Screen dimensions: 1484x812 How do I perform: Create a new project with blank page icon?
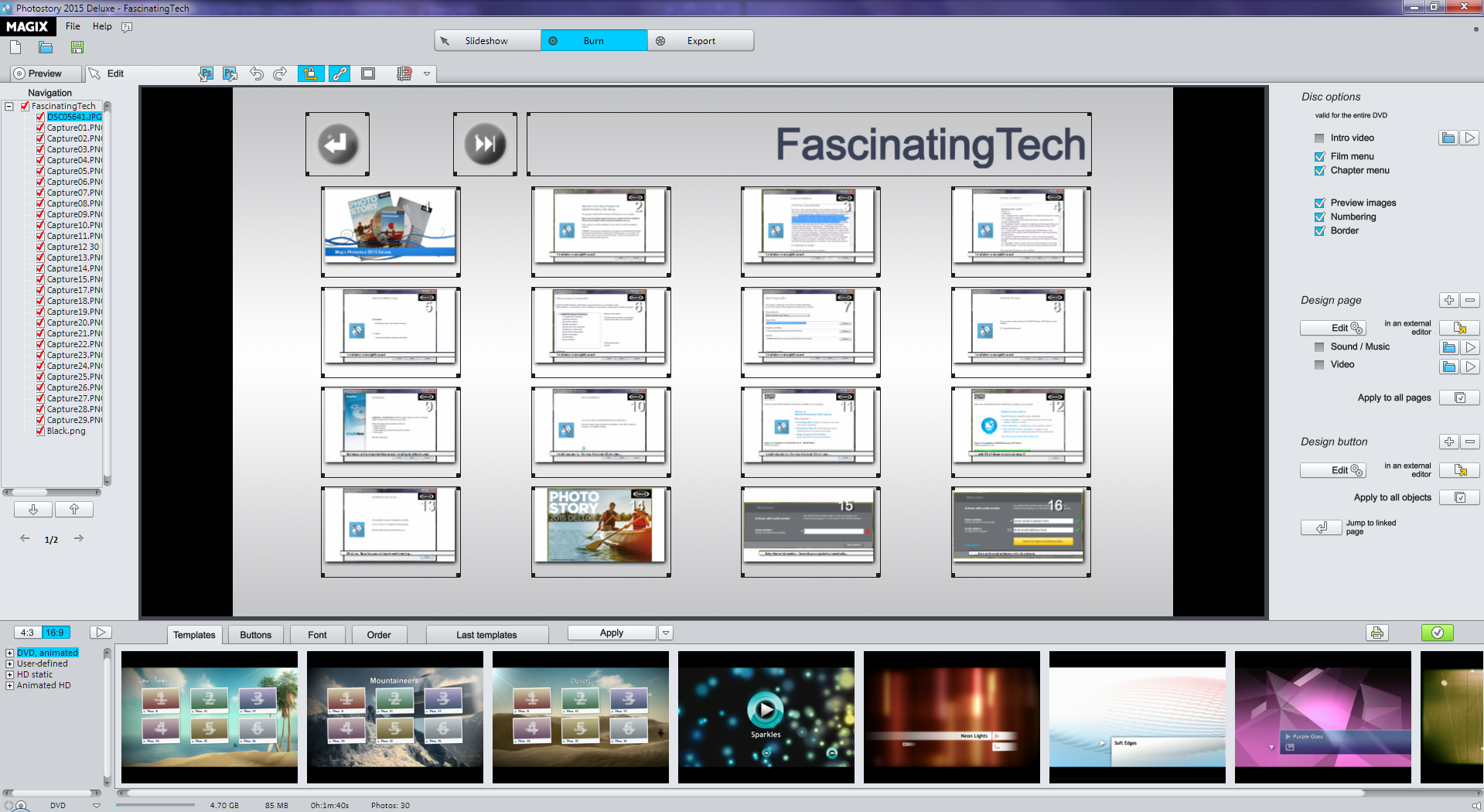pos(15,48)
